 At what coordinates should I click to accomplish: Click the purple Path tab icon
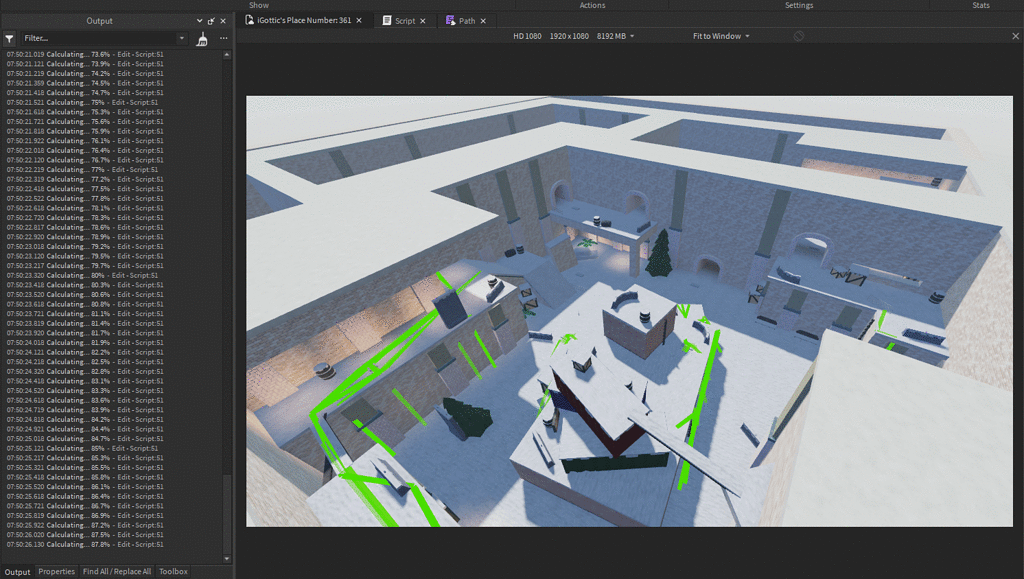452,18
